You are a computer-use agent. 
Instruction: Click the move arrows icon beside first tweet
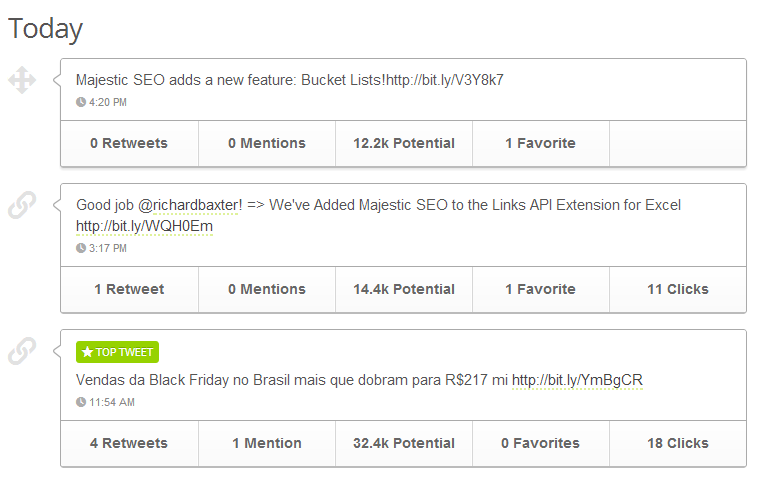pos(22,80)
